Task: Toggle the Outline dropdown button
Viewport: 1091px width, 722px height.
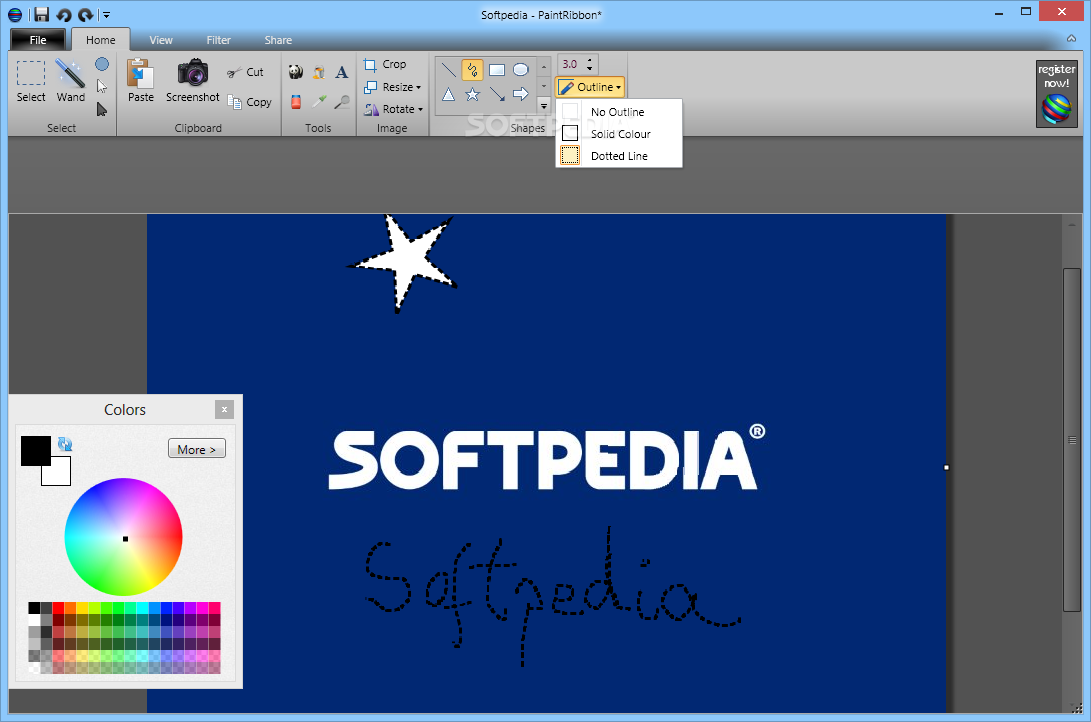Action: pos(590,87)
